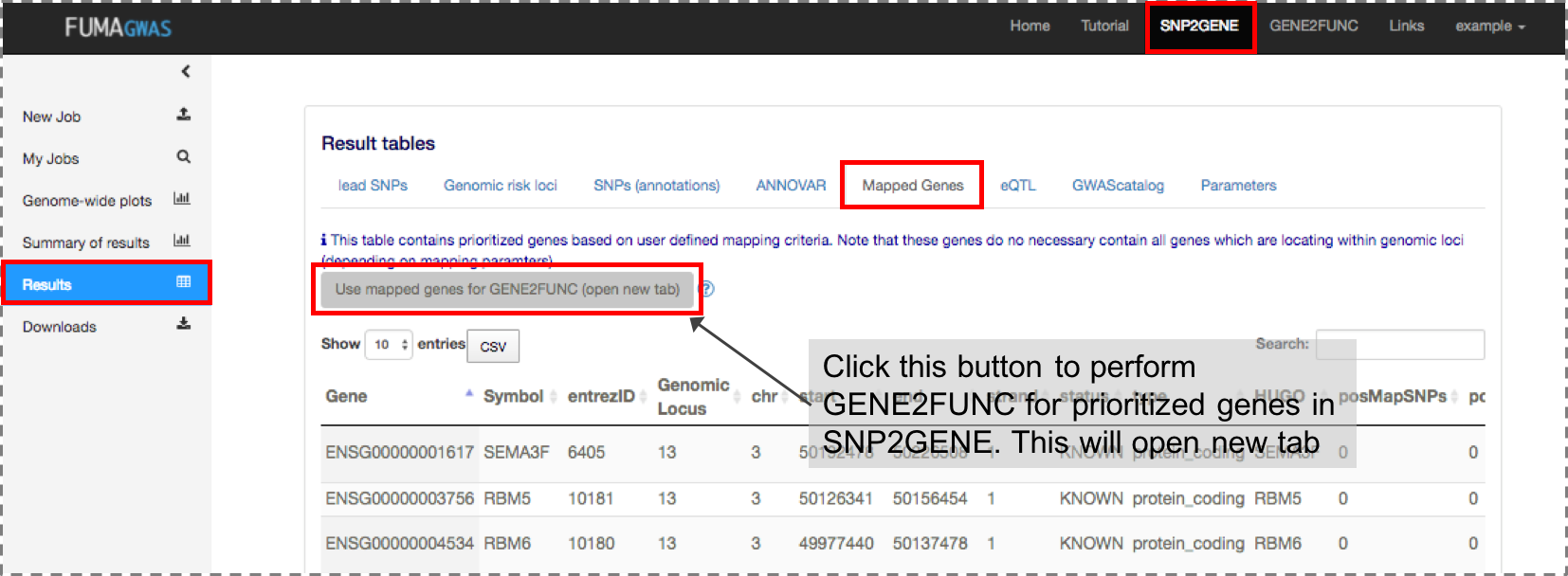The image size is (1568, 576).
Task: Click gene ID ENSG00000003756 cell
Action: pyautogui.click(x=399, y=498)
